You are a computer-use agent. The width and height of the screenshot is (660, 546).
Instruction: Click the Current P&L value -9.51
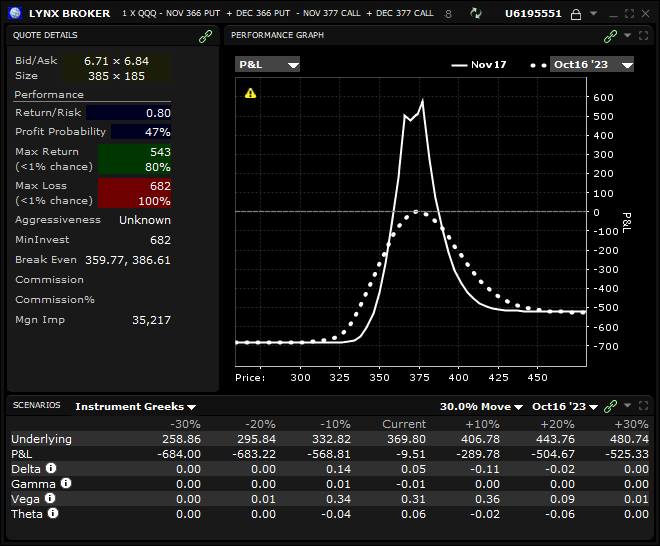tap(410, 454)
